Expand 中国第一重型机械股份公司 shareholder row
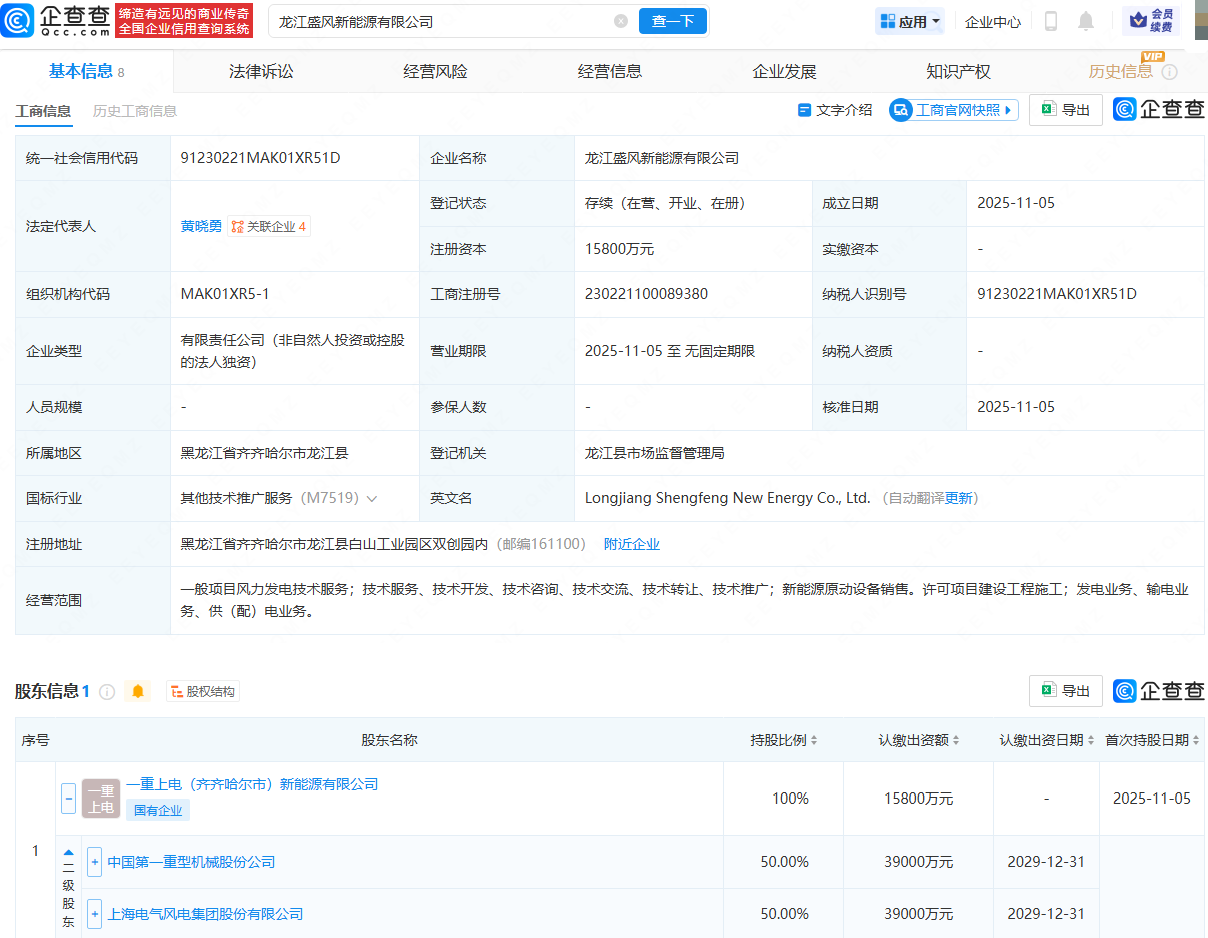1208x938 pixels. [95, 862]
